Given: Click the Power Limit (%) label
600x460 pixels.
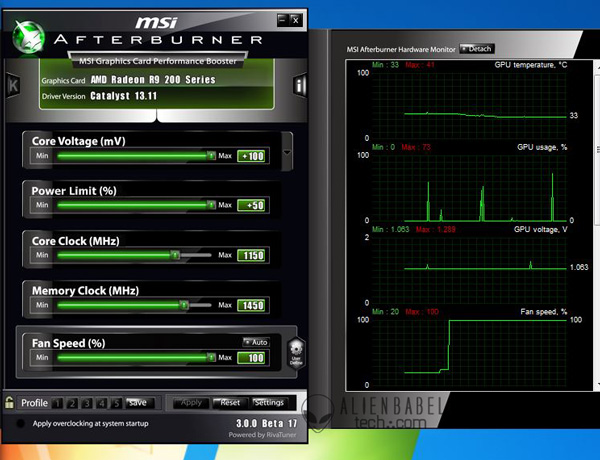Looking at the screenshot, I should point(74,191).
